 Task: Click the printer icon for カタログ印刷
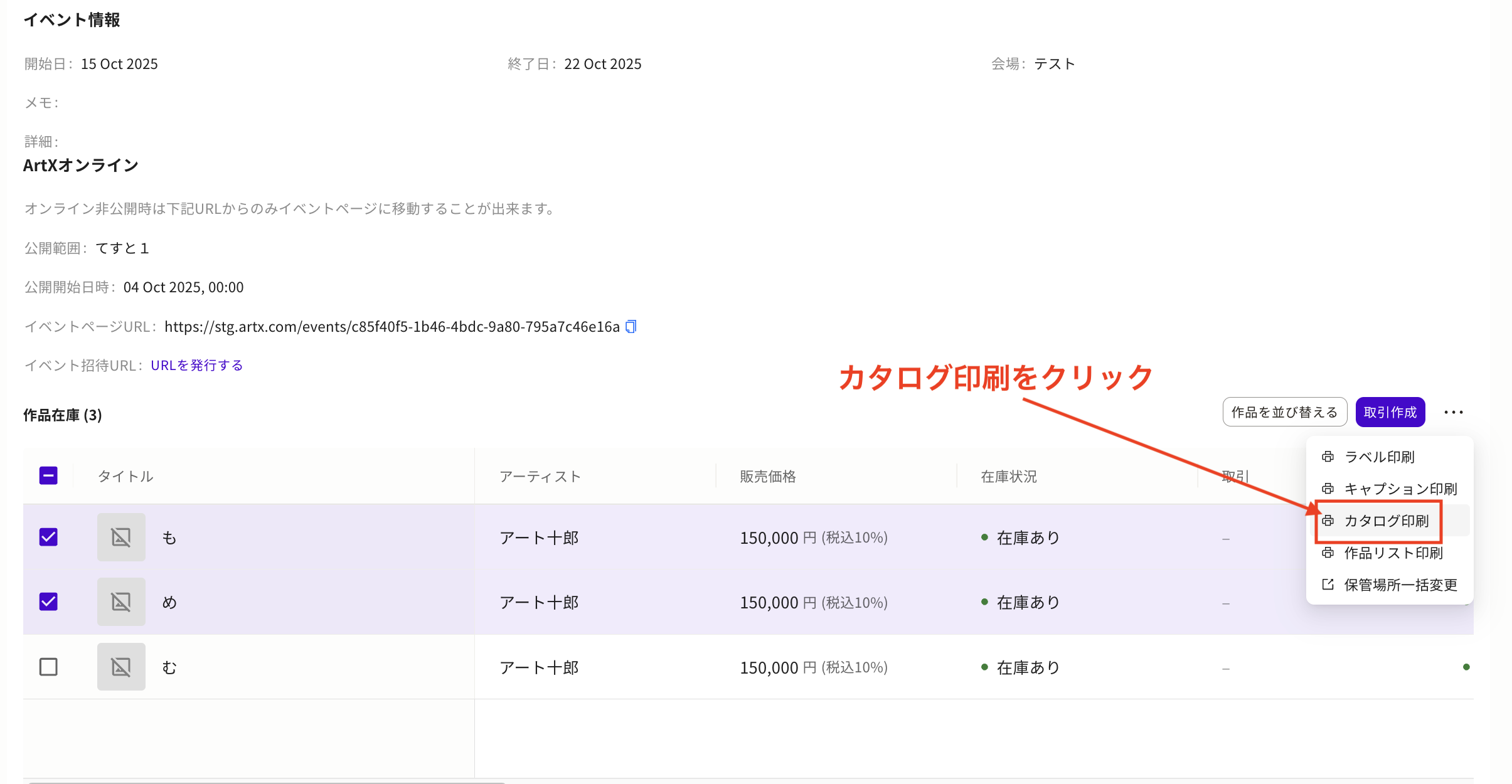pyautogui.click(x=1328, y=521)
